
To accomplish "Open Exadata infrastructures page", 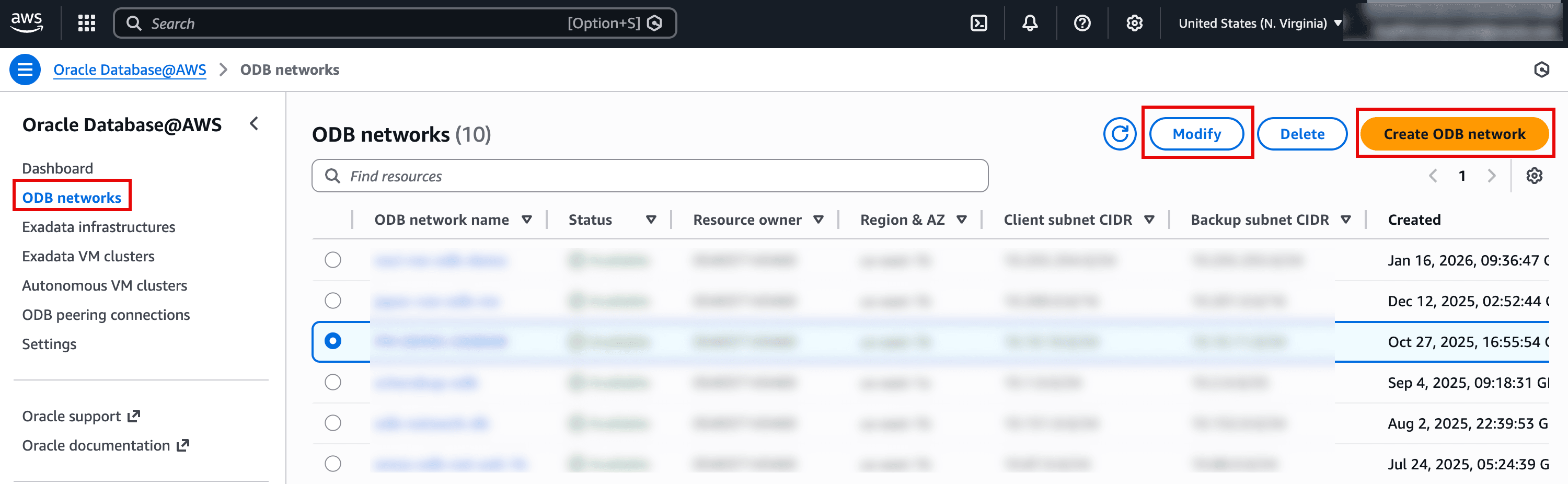I will tap(99, 226).
